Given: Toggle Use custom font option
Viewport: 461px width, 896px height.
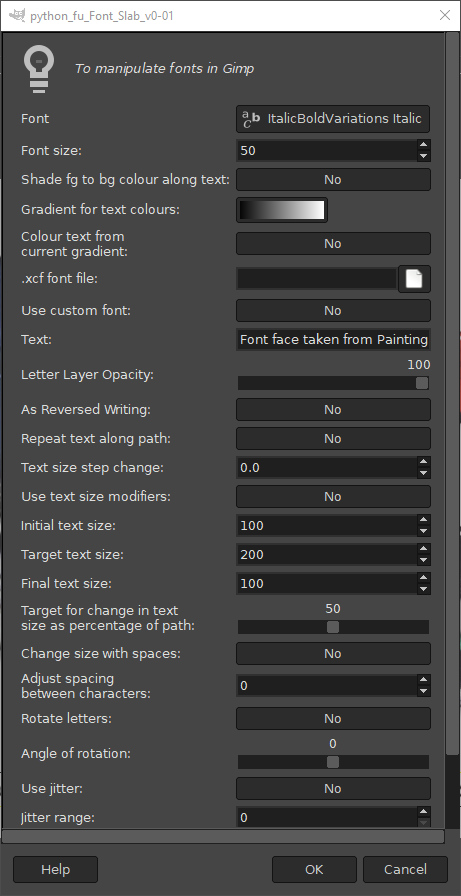Looking at the screenshot, I should pyautogui.click(x=333, y=310).
